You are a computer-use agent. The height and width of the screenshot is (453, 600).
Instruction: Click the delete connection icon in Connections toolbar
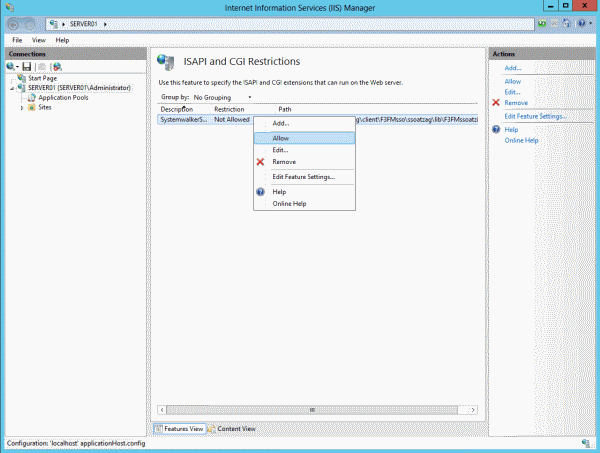(57, 67)
